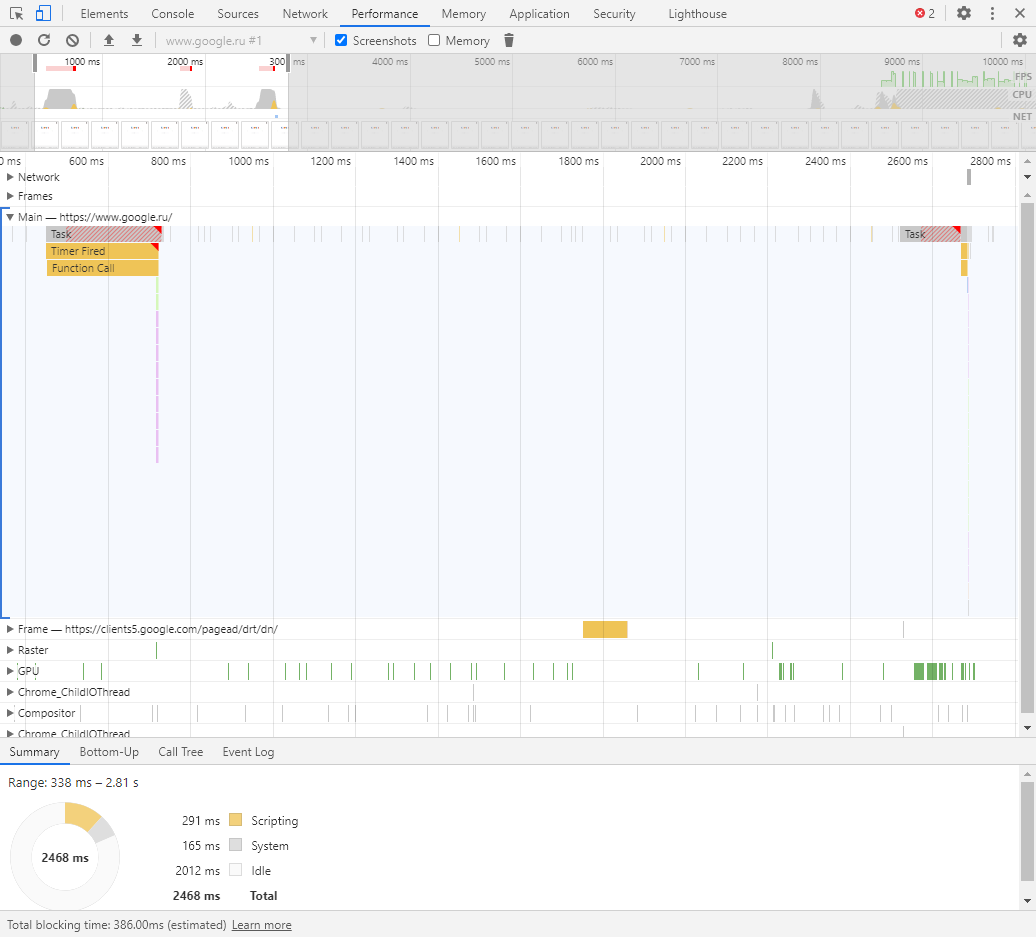1036x937 pixels.
Task: Click the Save profile download arrow icon
Action: [x=137, y=40]
